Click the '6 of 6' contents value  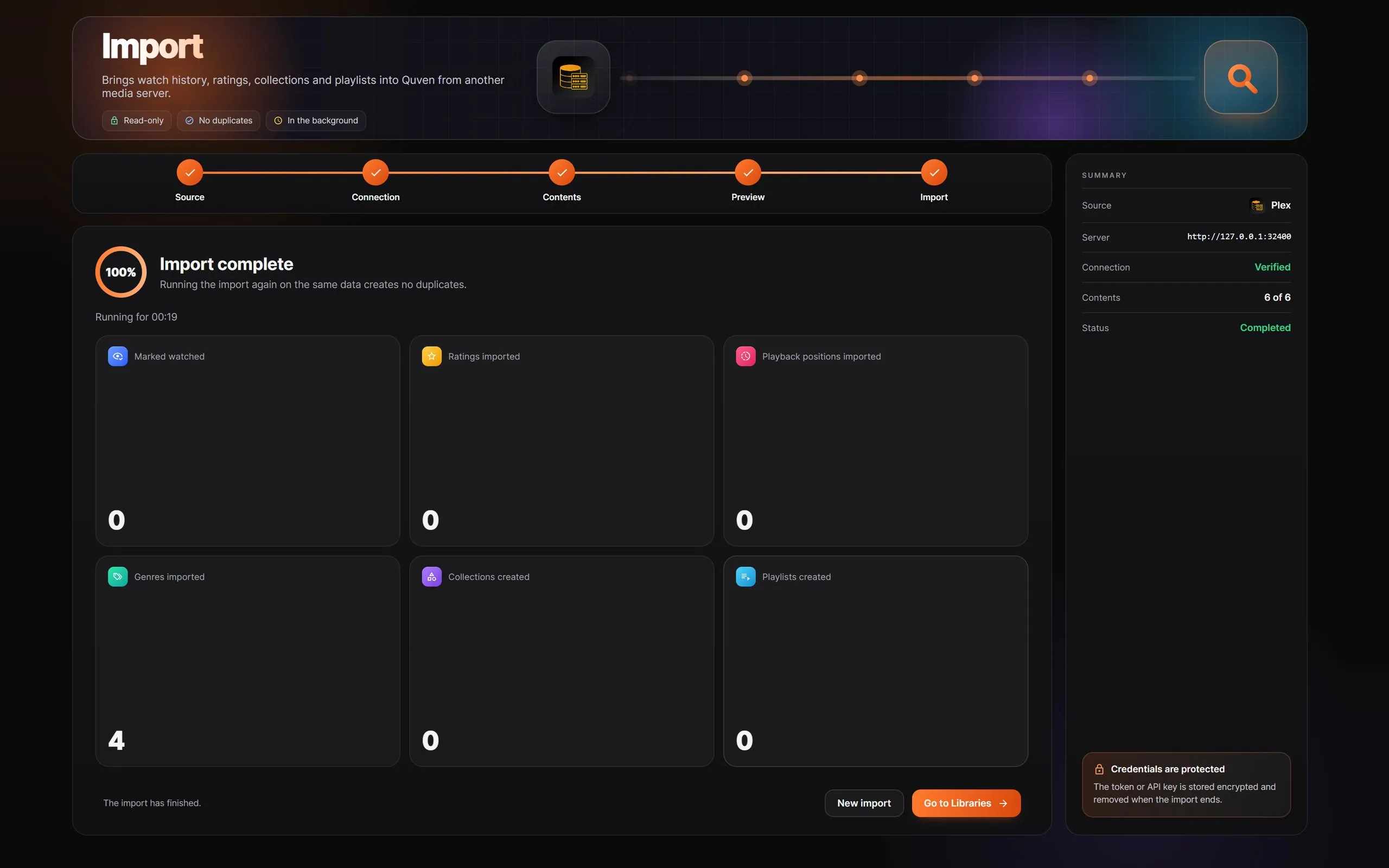1277,297
